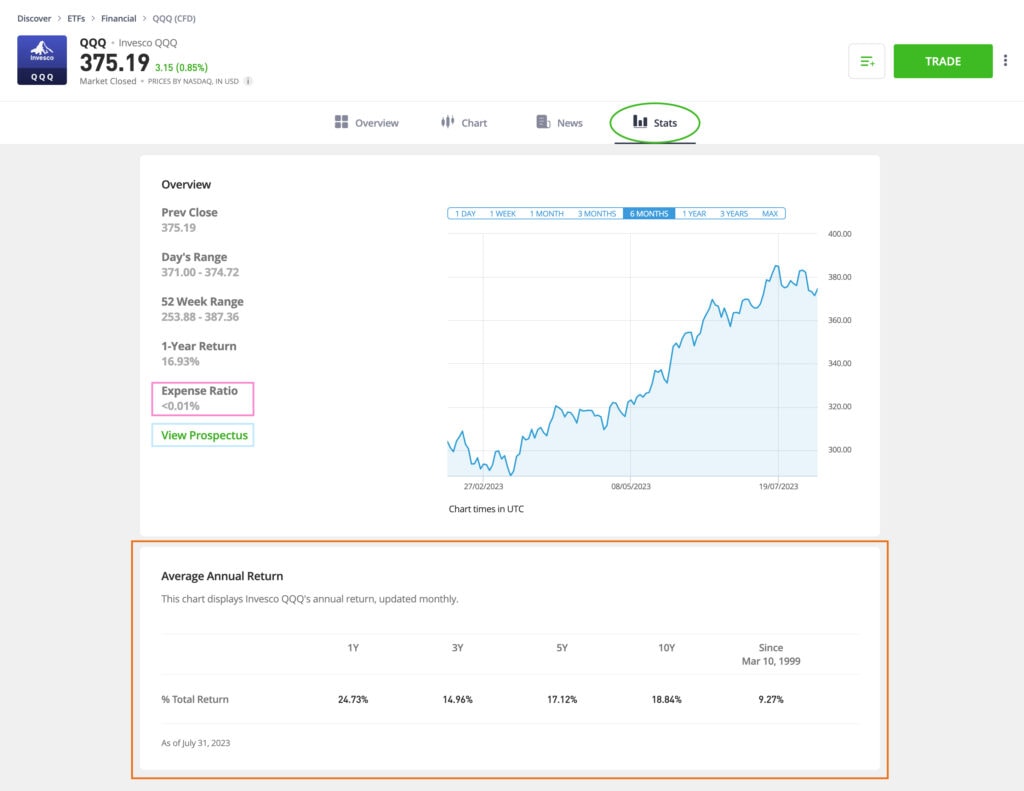Image resolution: width=1024 pixels, height=791 pixels.
Task: Click the 10Y return value 18.84%
Action: click(x=666, y=700)
